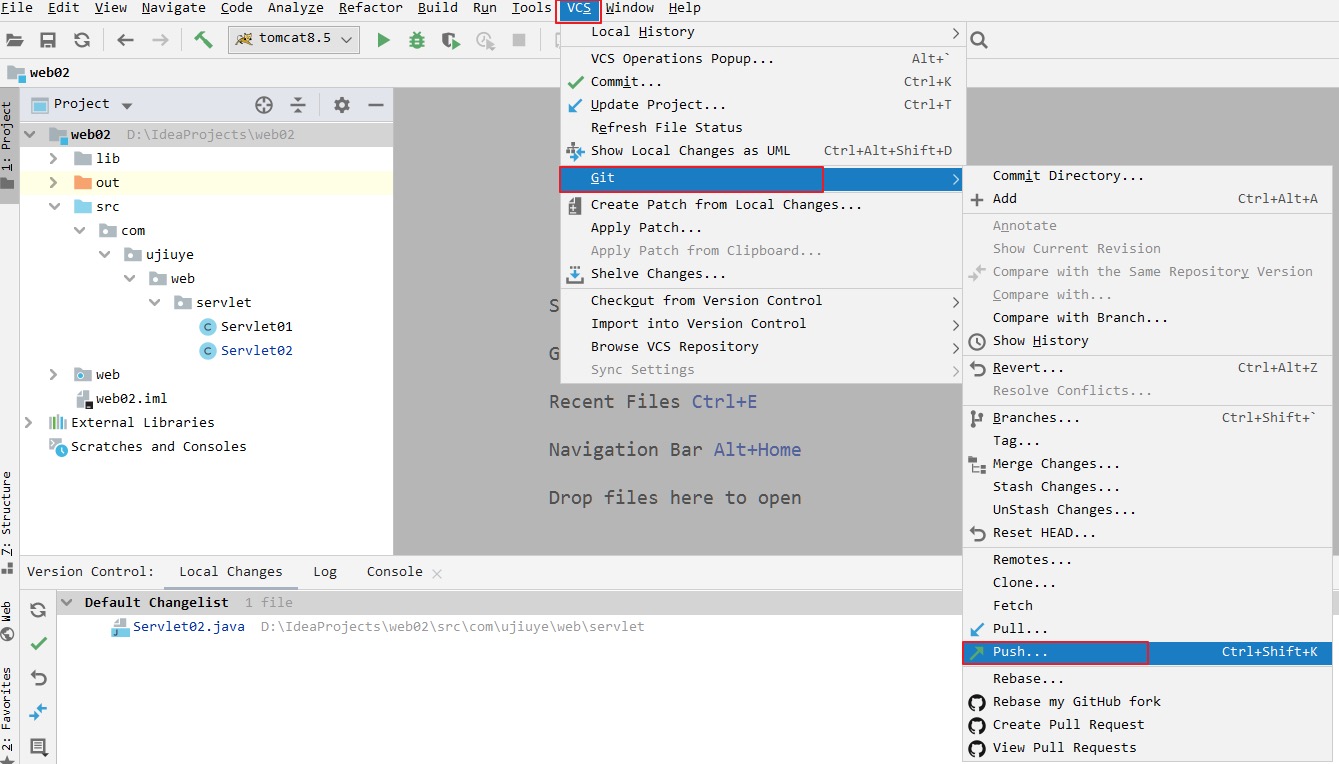Choose Pull... from Git submenu

pyautogui.click(x=1148, y=629)
